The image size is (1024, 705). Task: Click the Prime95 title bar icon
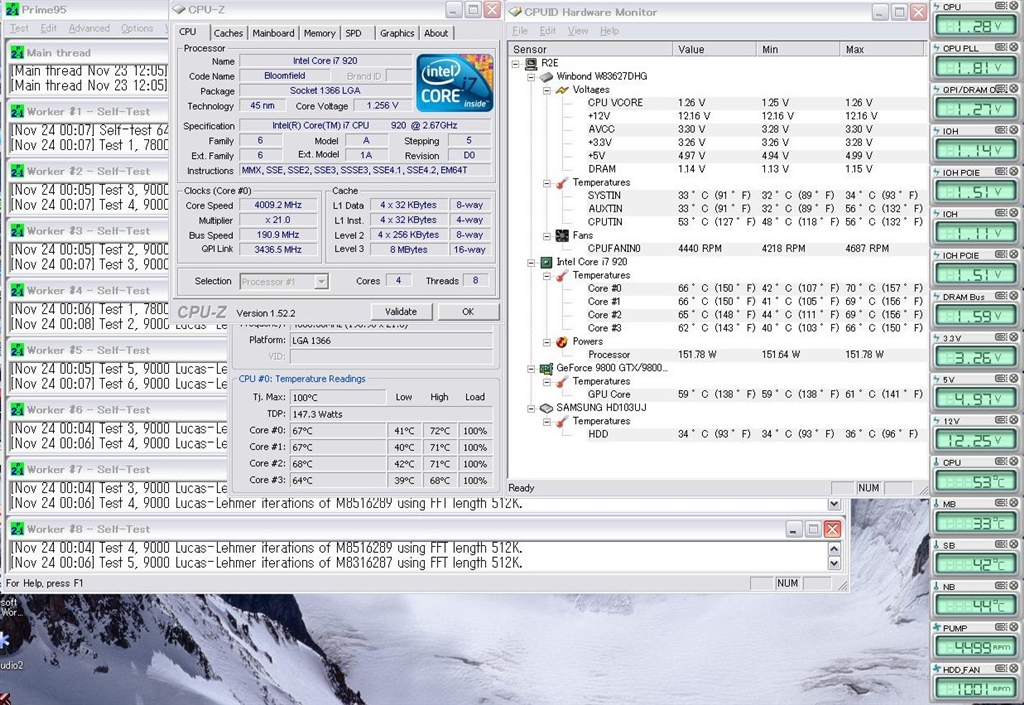(x=13, y=10)
